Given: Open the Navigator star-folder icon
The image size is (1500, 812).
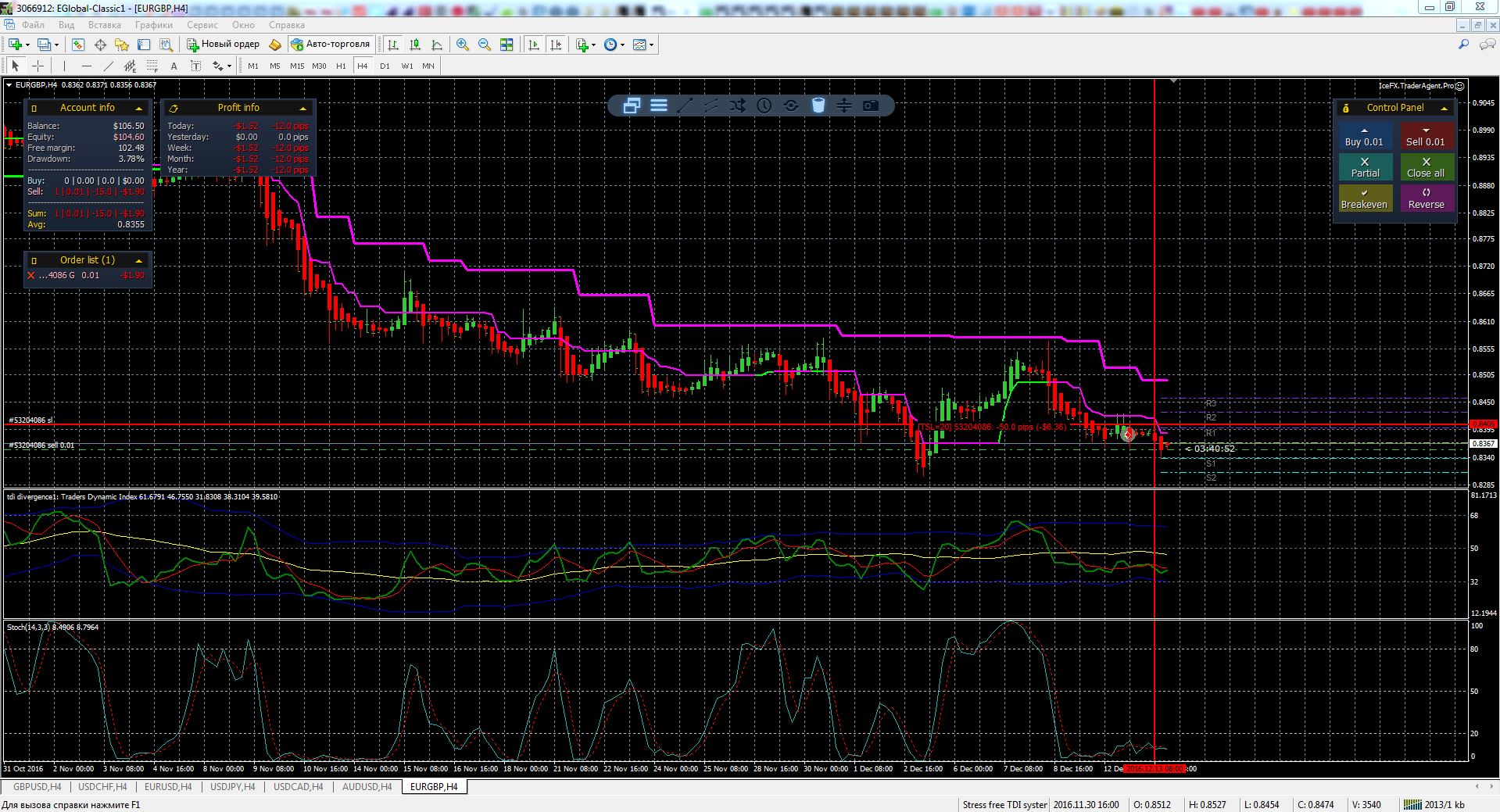Looking at the screenshot, I should click(122, 45).
